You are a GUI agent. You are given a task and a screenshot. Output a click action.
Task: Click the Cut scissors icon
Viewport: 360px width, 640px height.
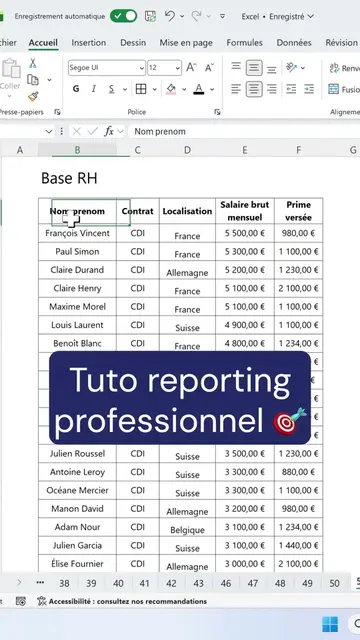pos(33,63)
